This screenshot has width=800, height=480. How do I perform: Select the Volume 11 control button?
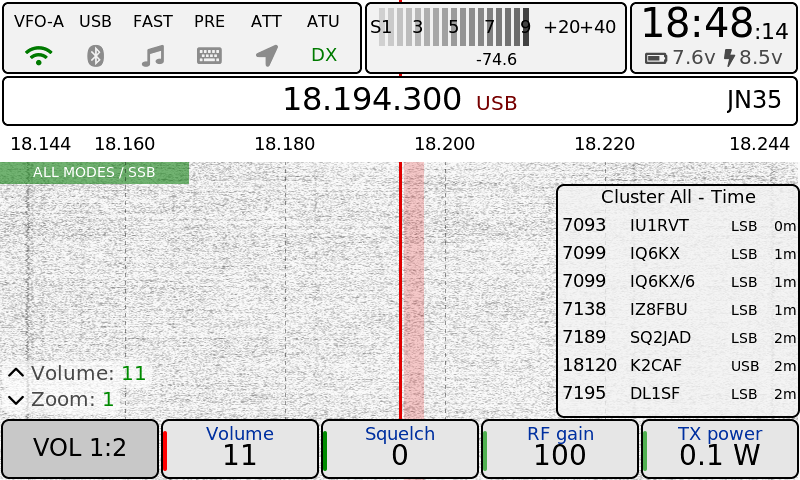pyautogui.click(x=240, y=449)
